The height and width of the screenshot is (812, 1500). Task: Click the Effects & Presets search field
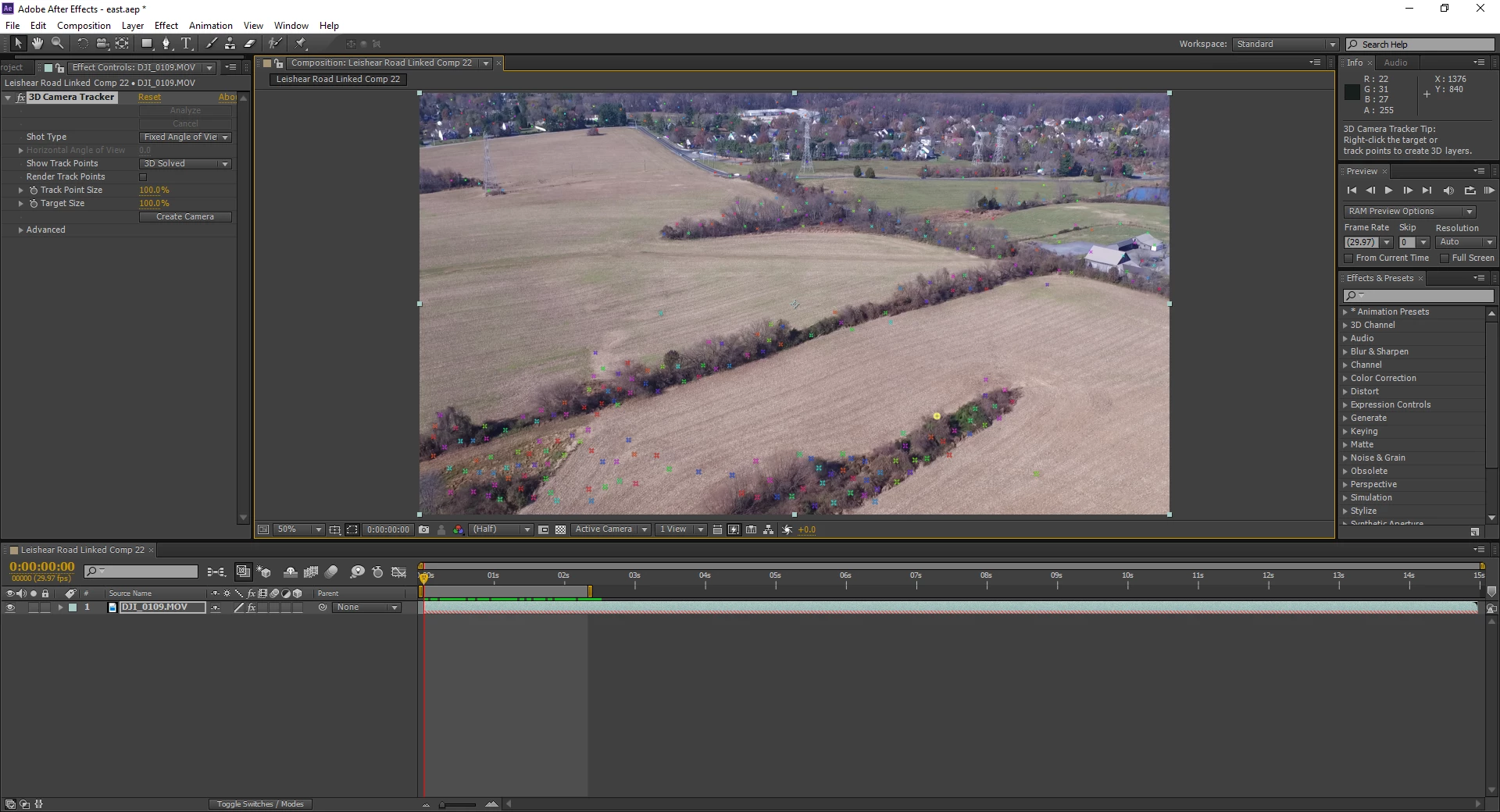(1418, 296)
